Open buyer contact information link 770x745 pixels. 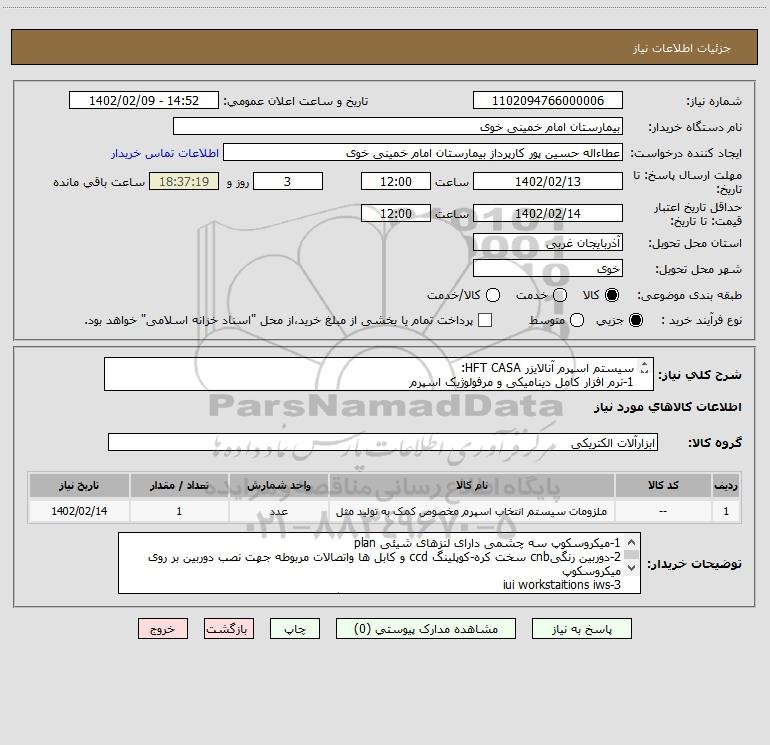coord(165,153)
